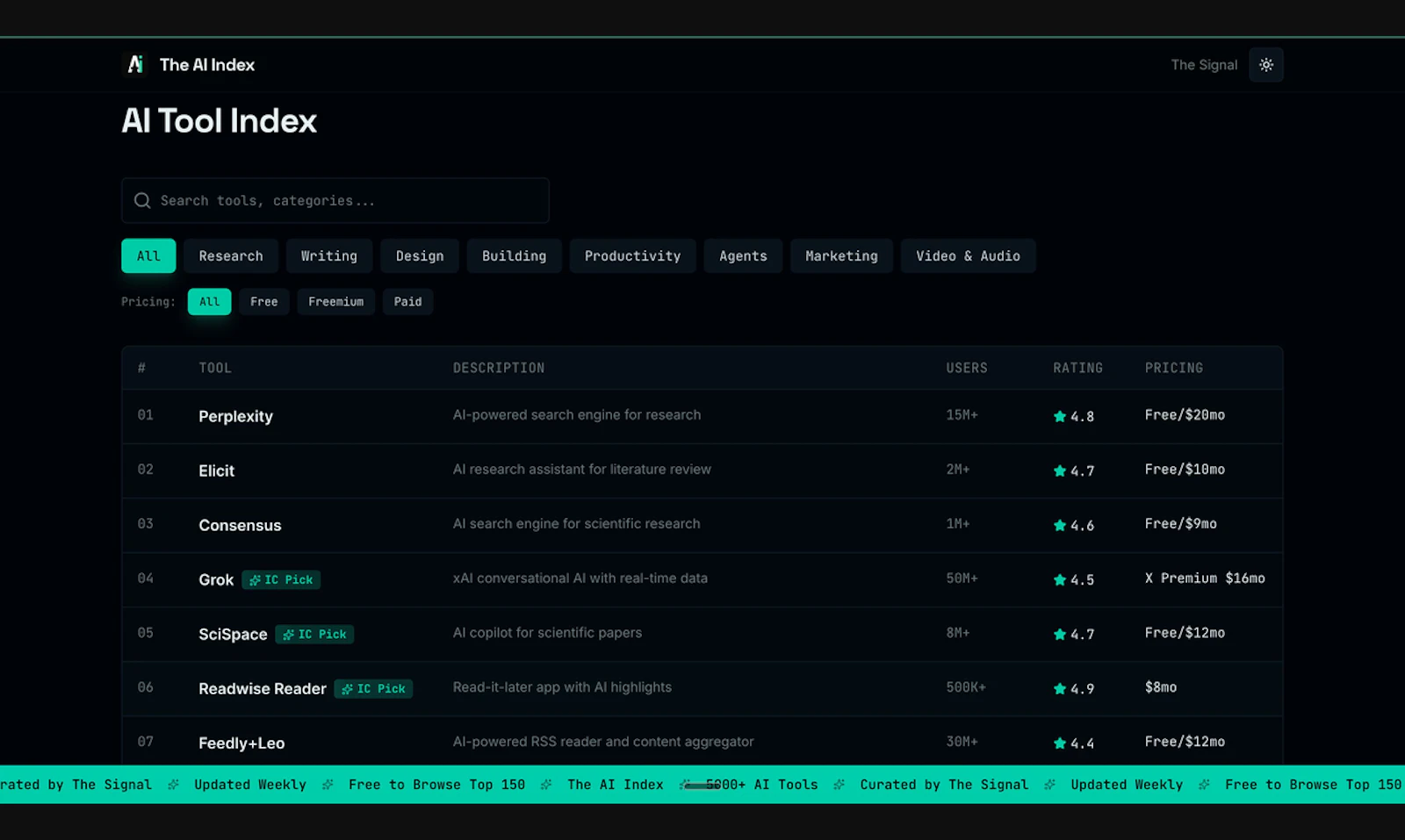The height and width of the screenshot is (840, 1405).
Task: Open The Signal link
Action: click(1204, 65)
